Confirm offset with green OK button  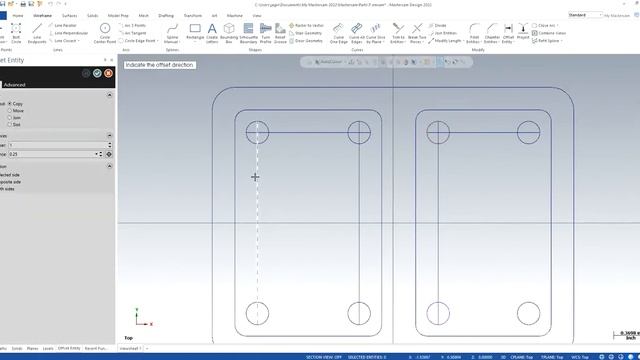97,73
